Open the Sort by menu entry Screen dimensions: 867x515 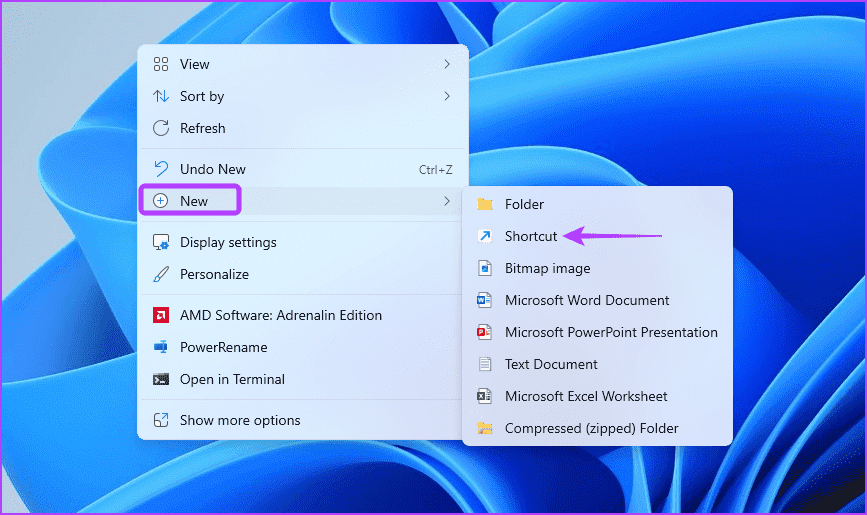(x=302, y=96)
